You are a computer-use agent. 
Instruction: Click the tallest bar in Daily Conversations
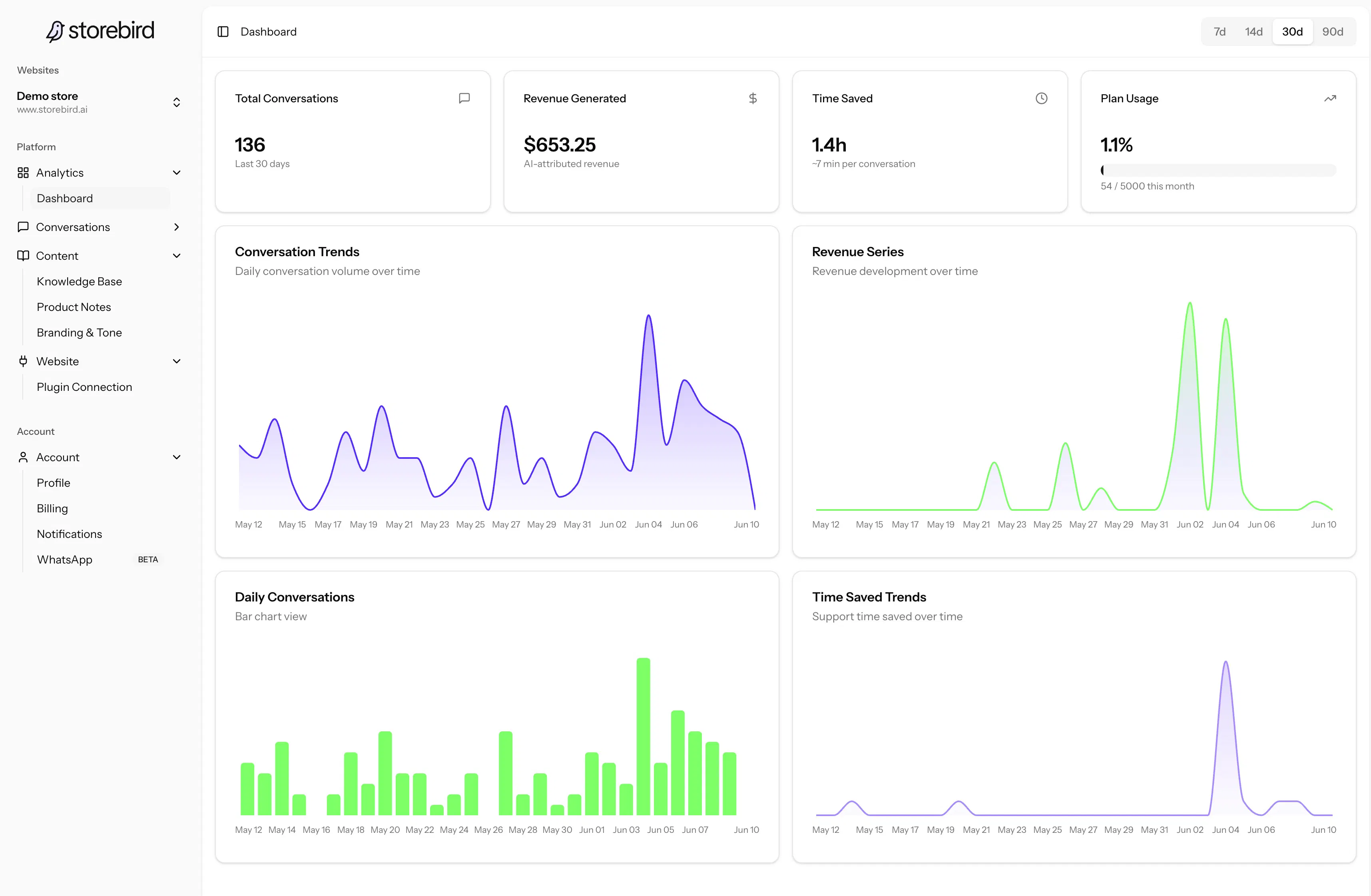tap(644, 737)
